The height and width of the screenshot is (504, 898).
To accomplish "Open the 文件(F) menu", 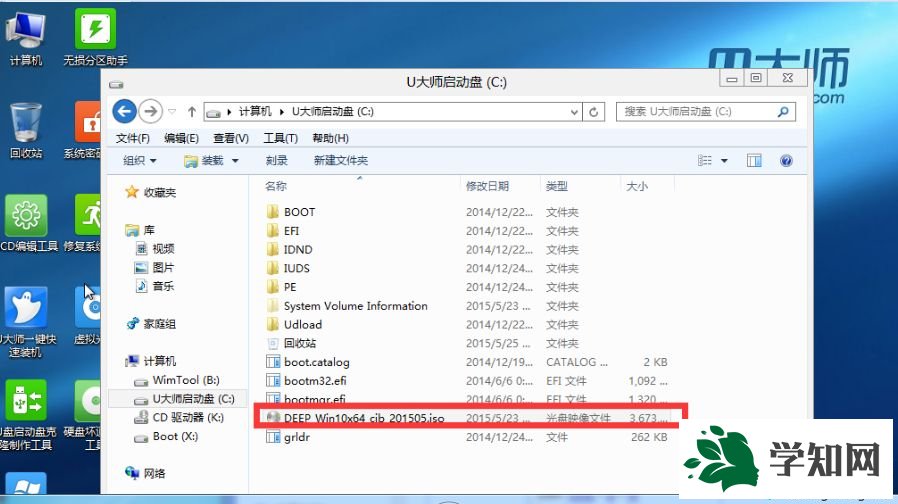I will pos(132,138).
